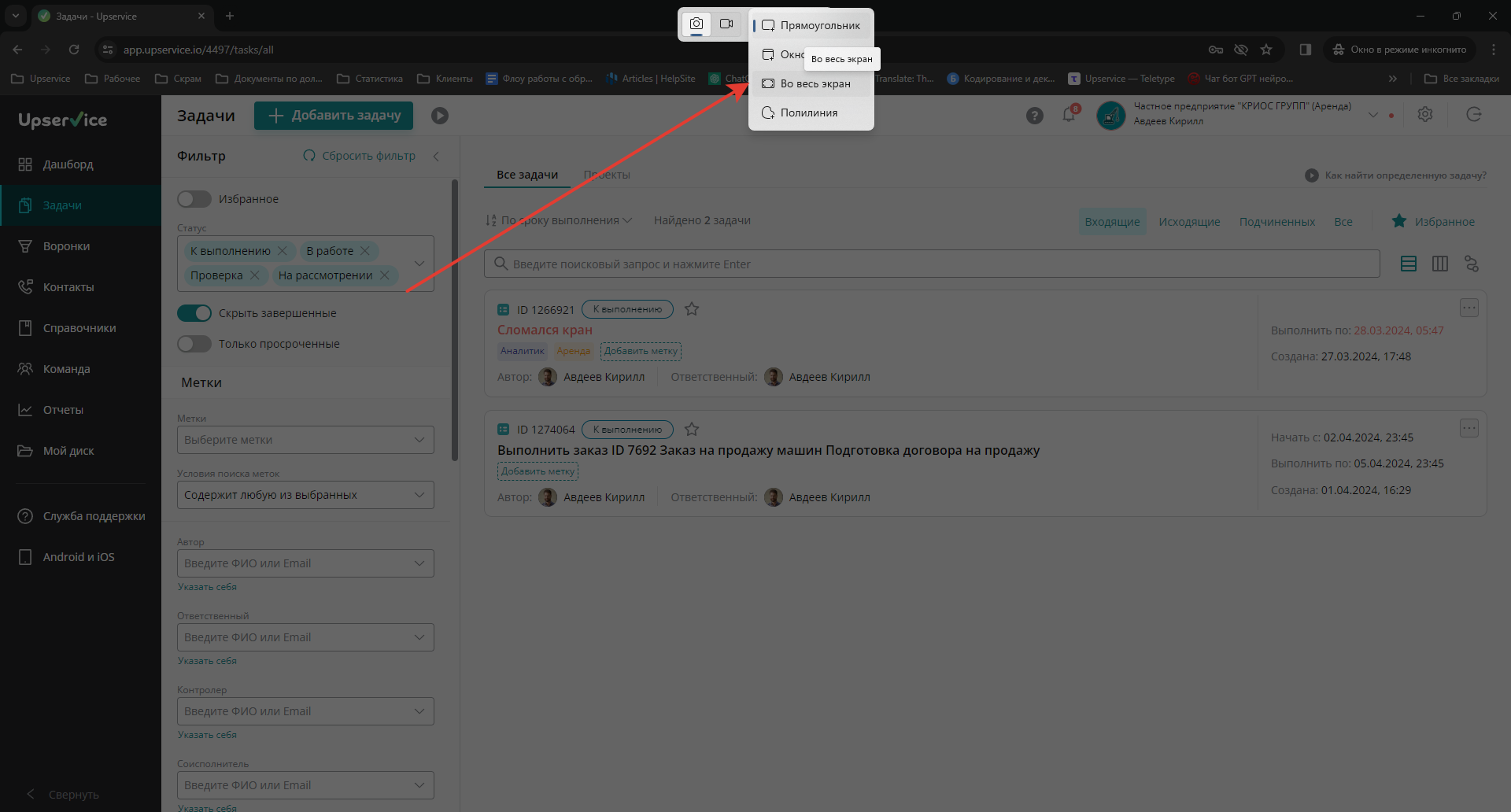
Task: Click Добавить задачу button
Action: pyautogui.click(x=334, y=116)
